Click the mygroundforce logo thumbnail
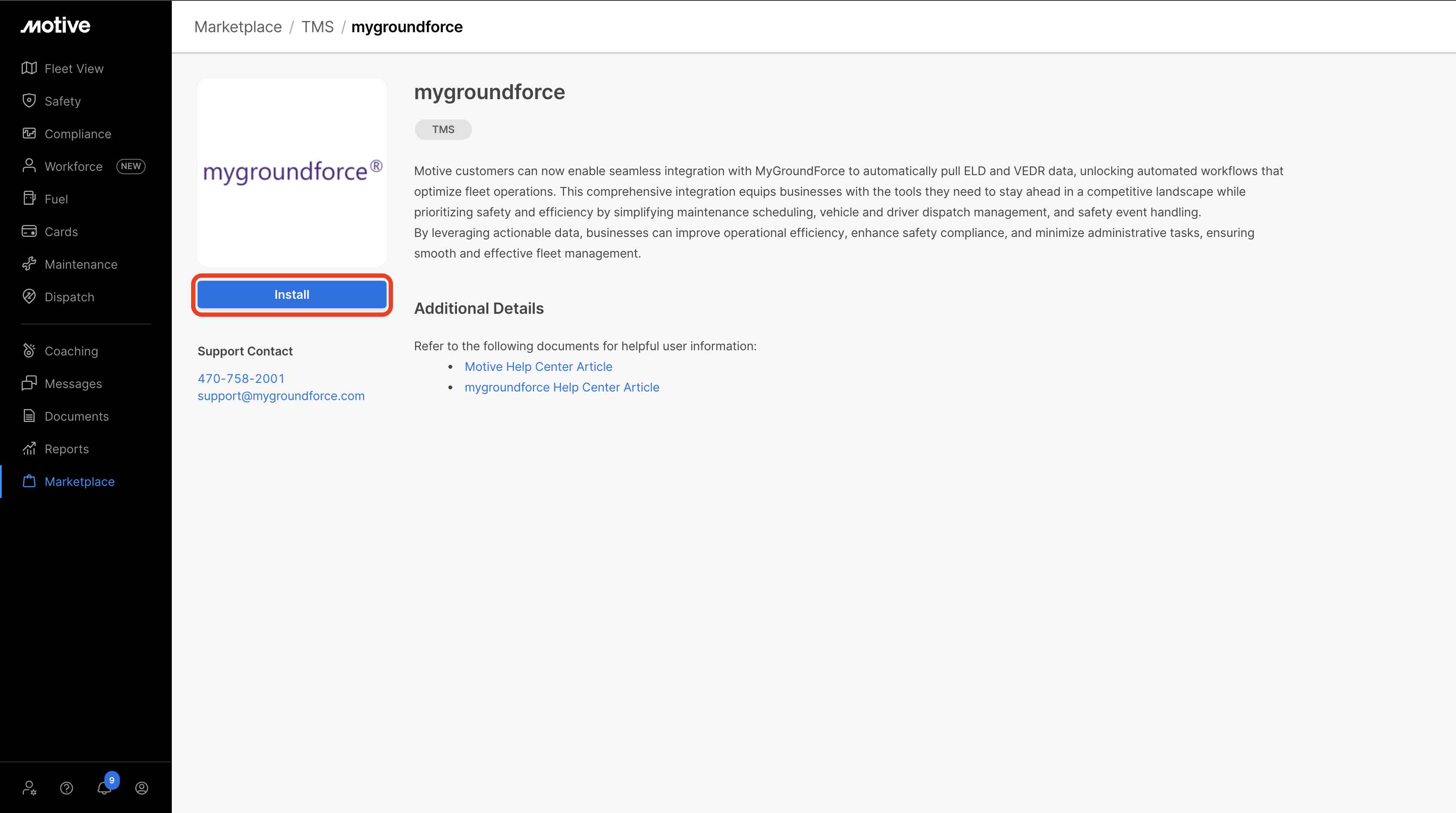This screenshot has height=813, width=1456. click(292, 172)
